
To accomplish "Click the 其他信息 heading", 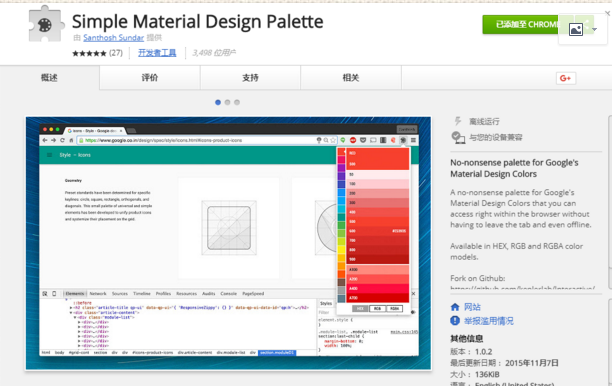I will 466,338.
